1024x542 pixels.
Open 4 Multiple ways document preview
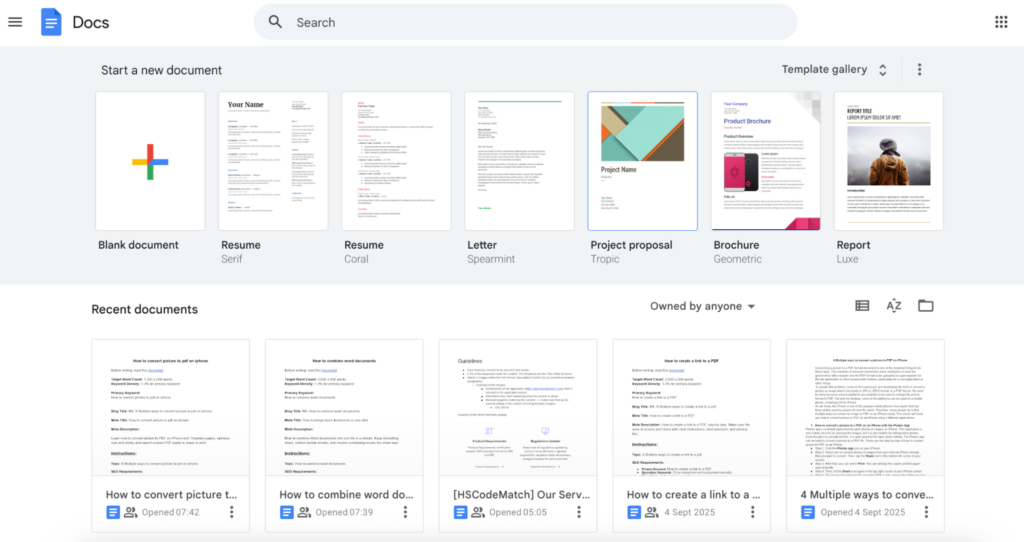865,407
